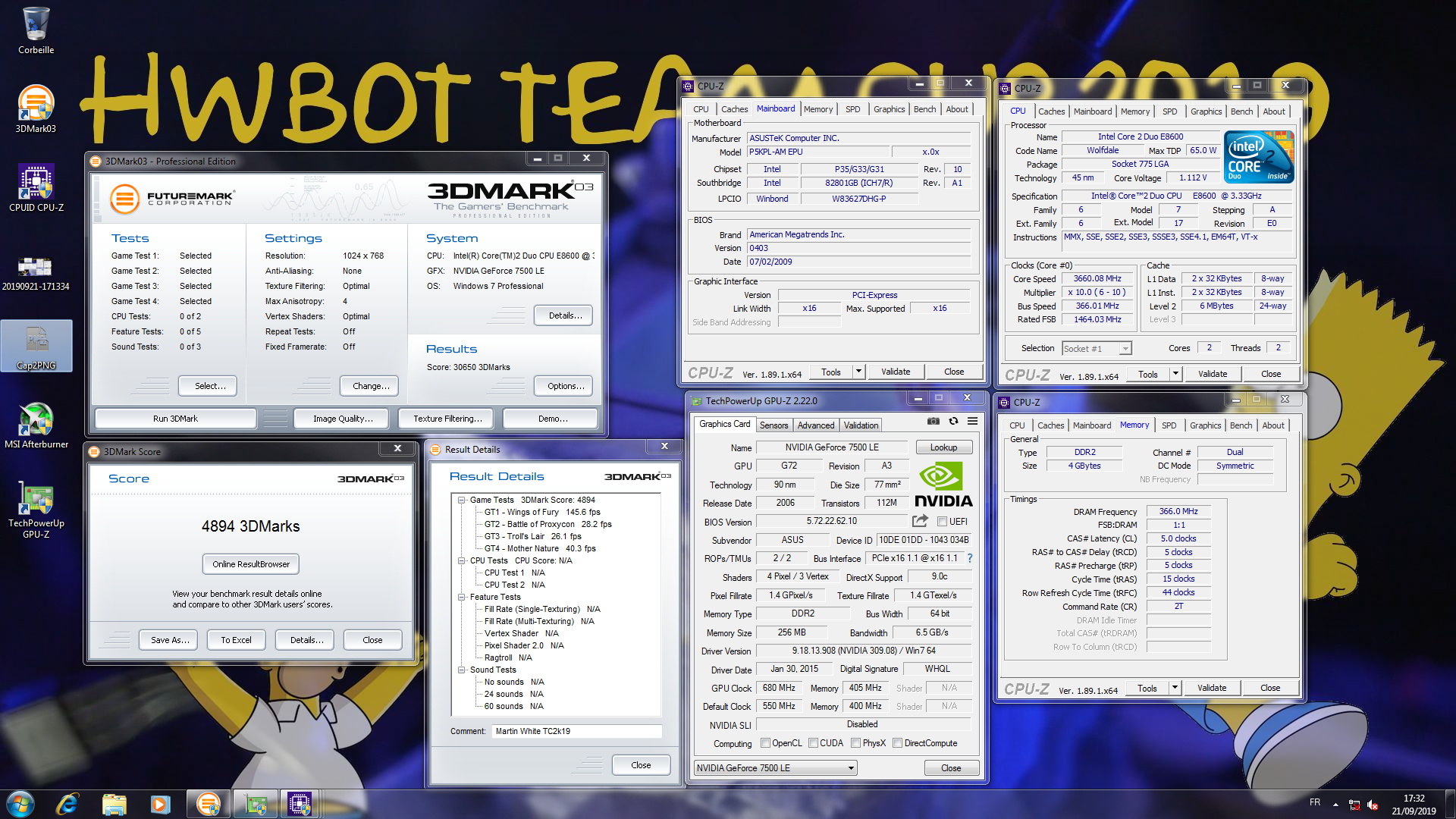Click Validate in the CPU-Z Memory window
This screenshot has height=819, width=1456.
click(1212, 688)
